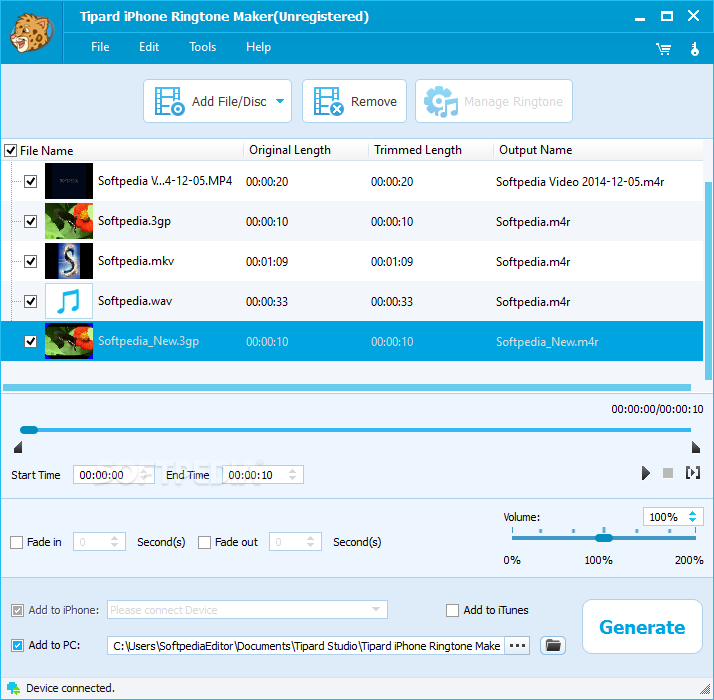This screenshot has width=714, height=700.
Task: Click the Fade out seconds stepper
Action: pyautogui.click(x=311, y=542)
